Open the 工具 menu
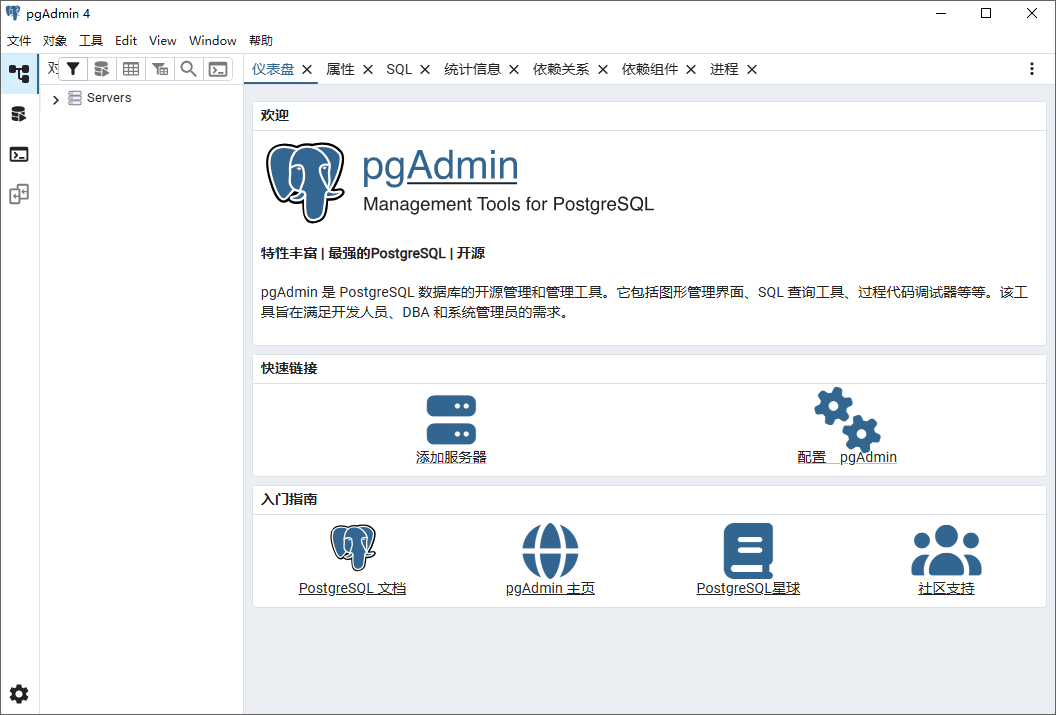The height and width of the screenshot is (715, 1056). [91, 40]
